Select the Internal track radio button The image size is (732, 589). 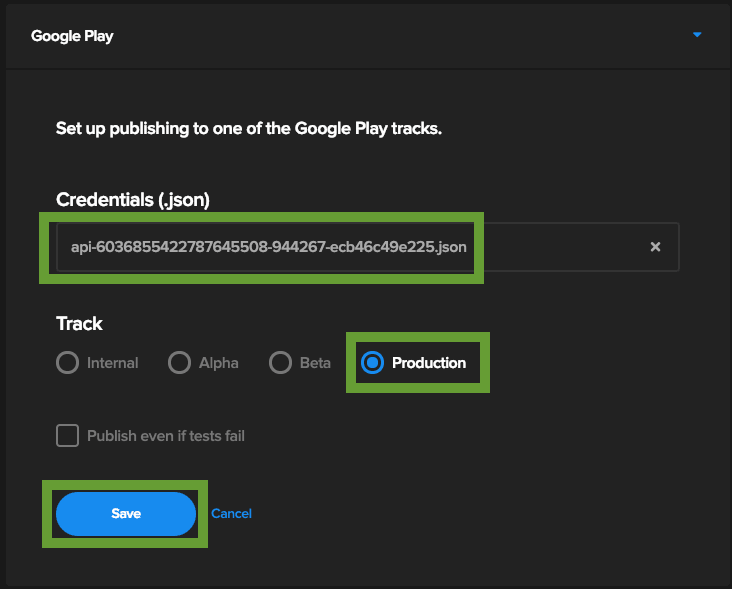[x=68, y=363]
